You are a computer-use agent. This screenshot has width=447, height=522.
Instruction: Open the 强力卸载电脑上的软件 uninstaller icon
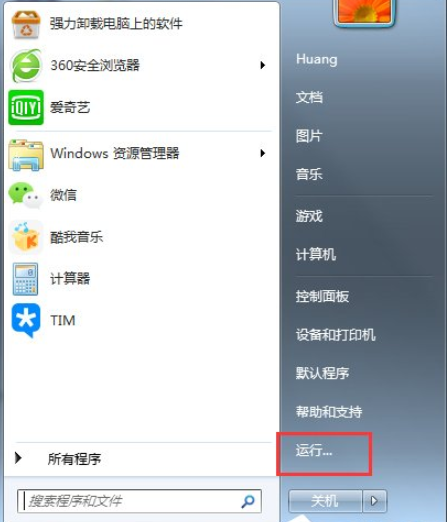click(26, 24)
